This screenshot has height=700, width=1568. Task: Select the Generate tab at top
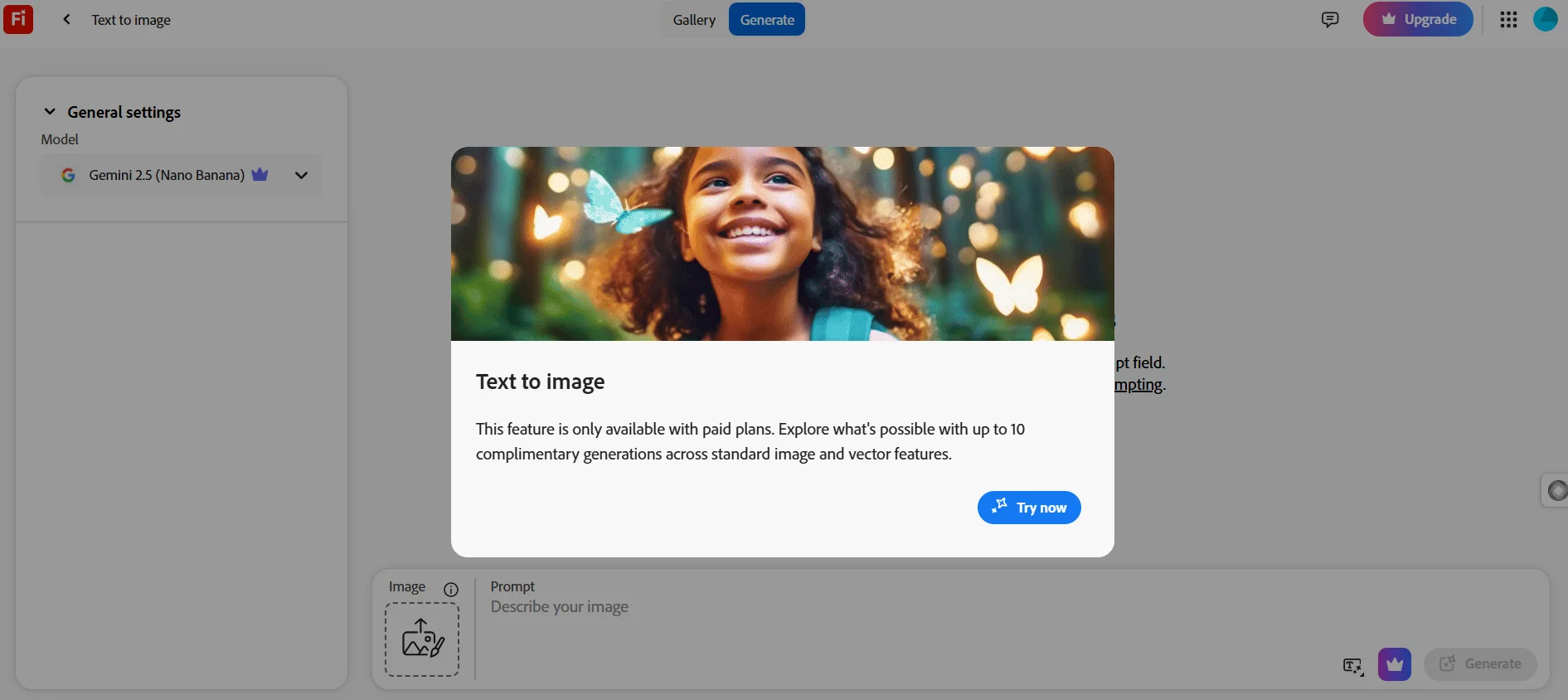(x=767, y=20)
